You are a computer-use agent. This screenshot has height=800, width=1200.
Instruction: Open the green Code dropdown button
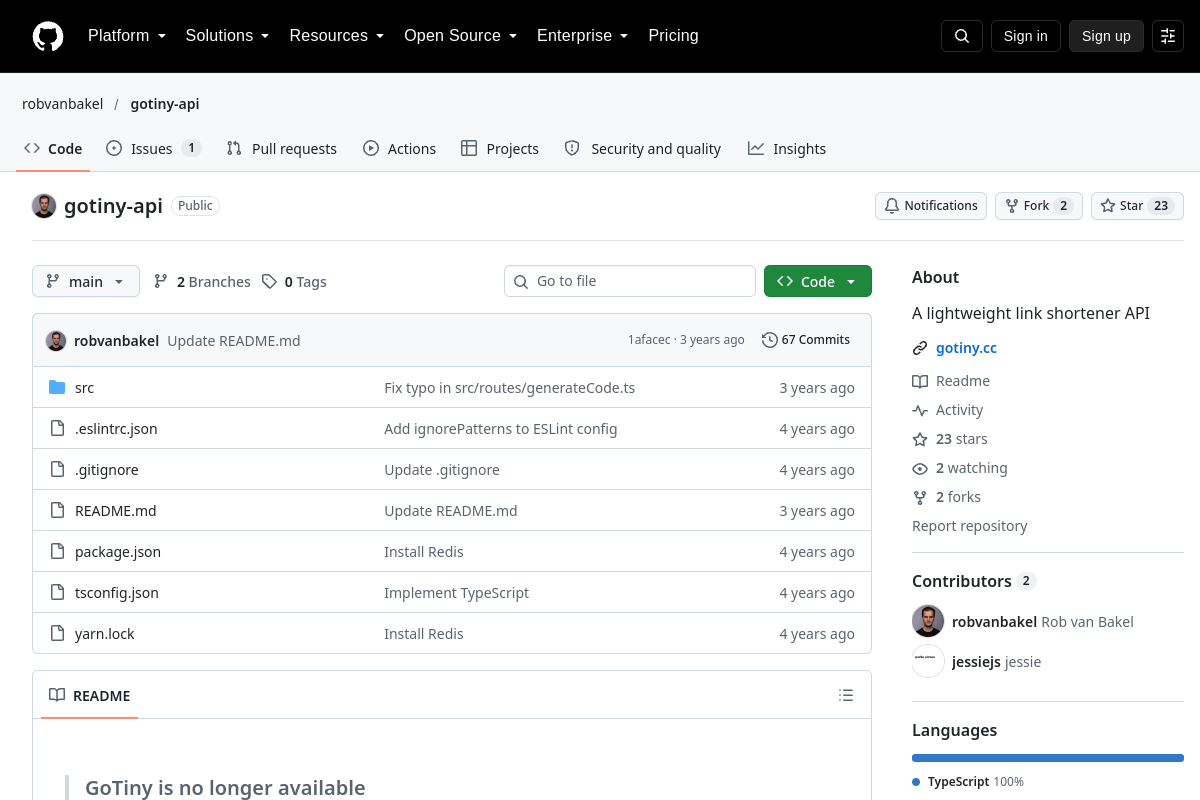click(x=818, y=282)
